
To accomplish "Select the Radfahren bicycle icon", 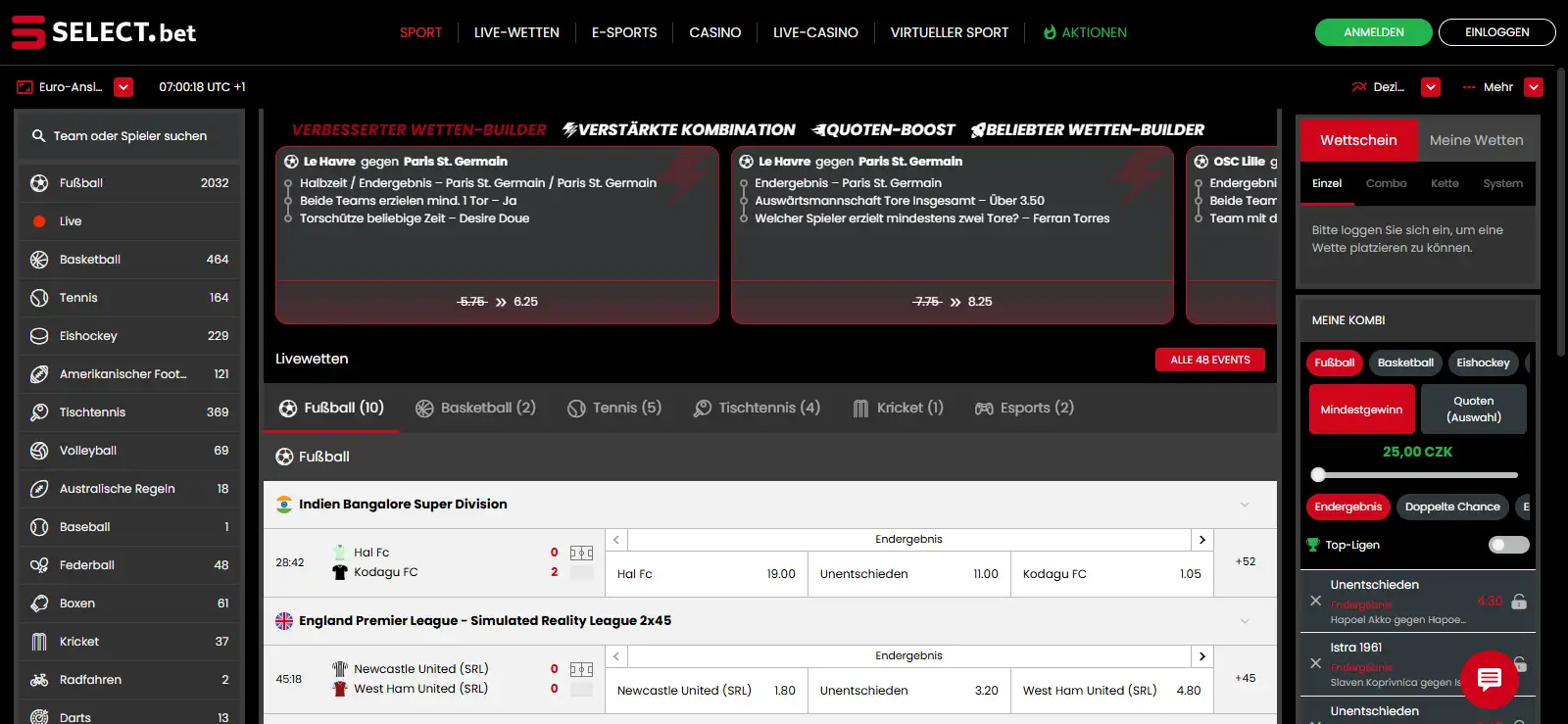I will click(x=39, y=680).
